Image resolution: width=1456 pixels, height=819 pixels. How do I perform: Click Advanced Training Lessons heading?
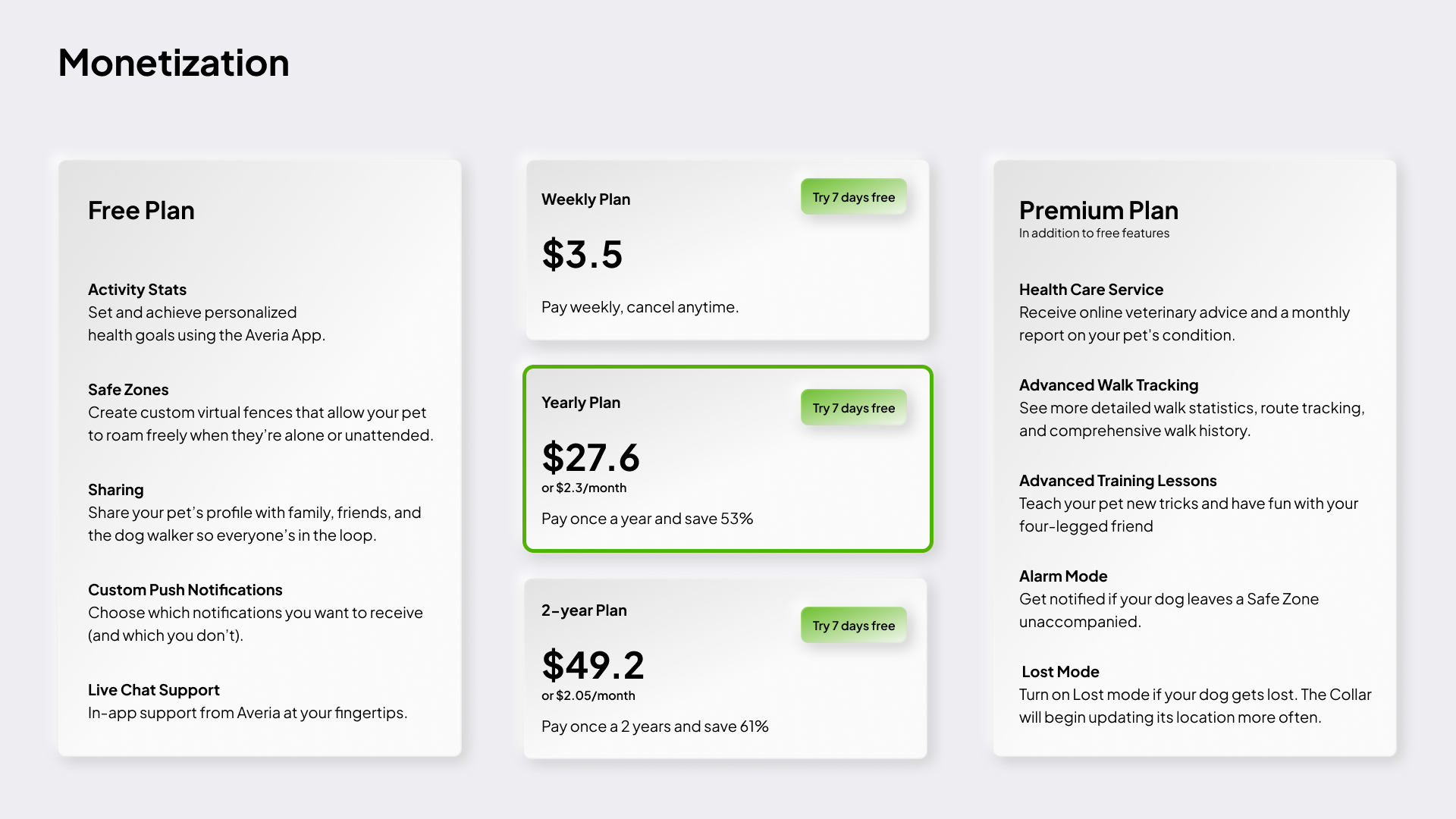click(x=1117, y=481)
